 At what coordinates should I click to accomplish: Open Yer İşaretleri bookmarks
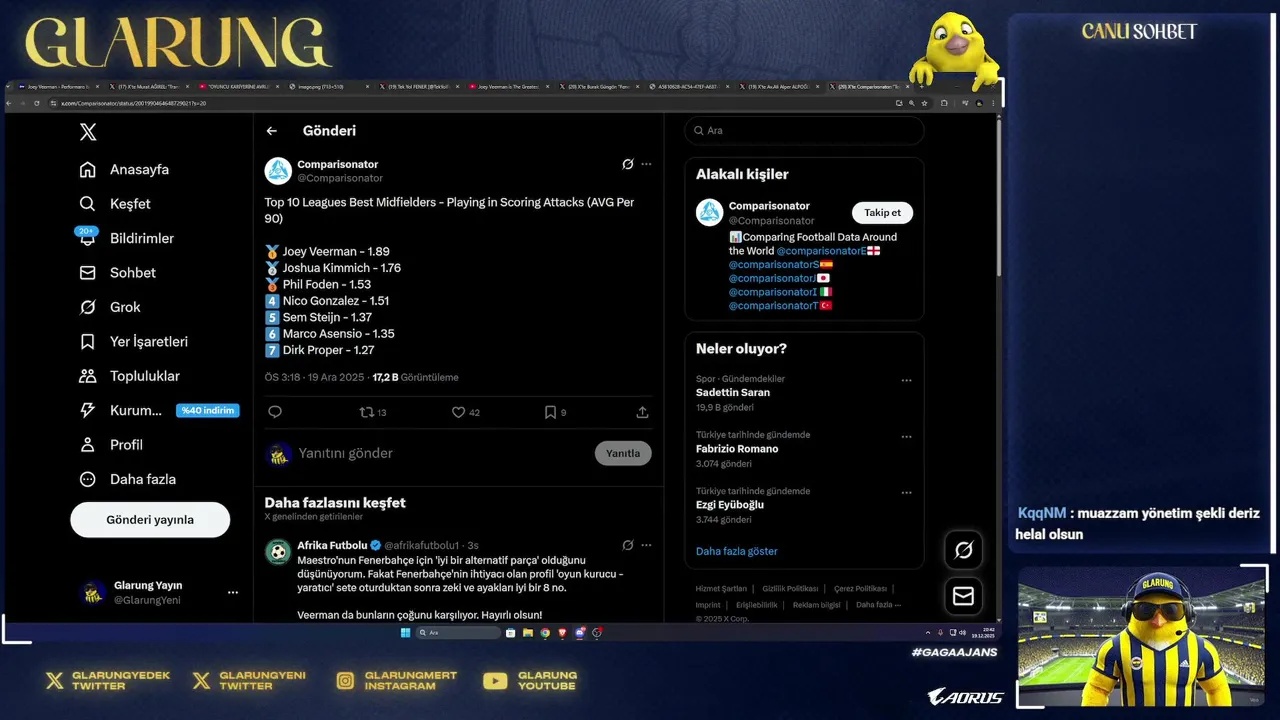click(134, 342)
